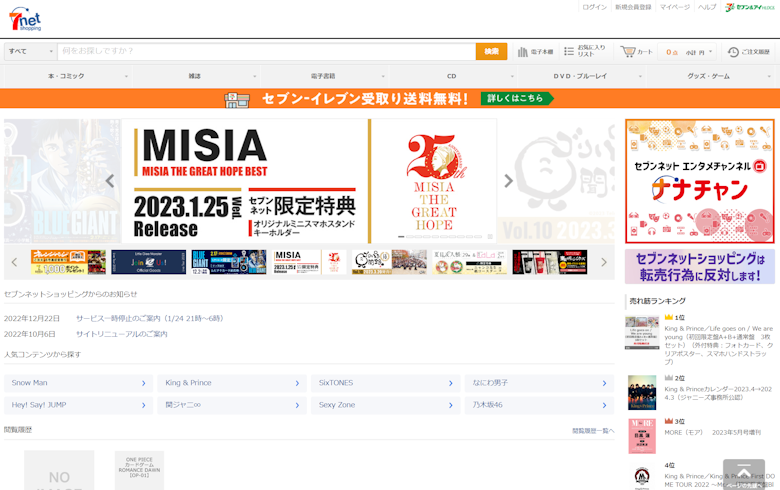Click the green 詳しくはこちら button
780x490 pixels.
click(x=516, y=98)
